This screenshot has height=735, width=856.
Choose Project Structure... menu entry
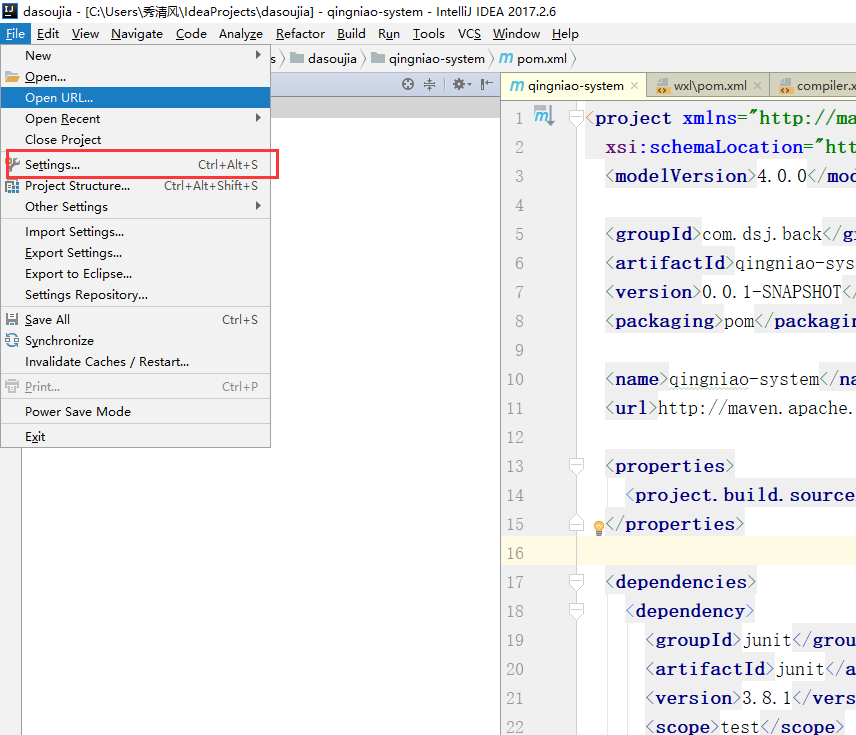(135, 186)
